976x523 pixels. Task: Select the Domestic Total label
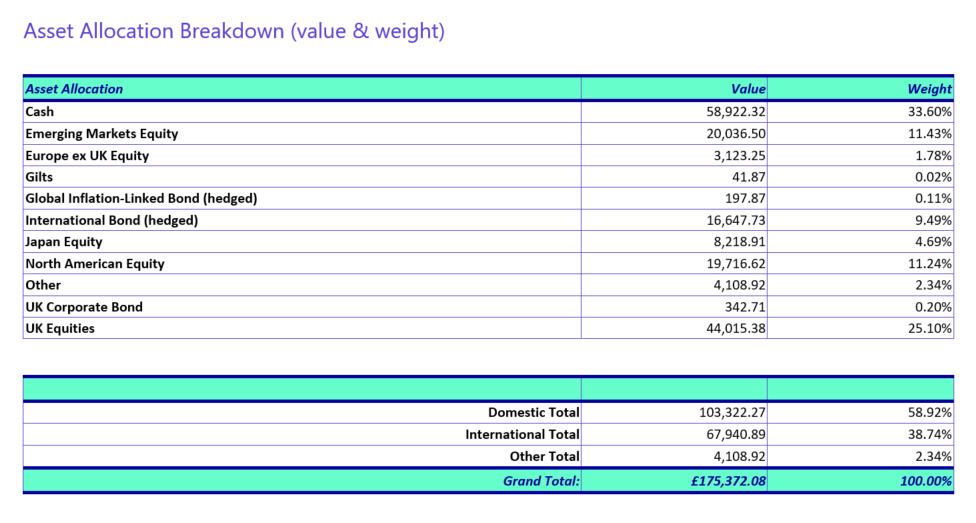point(533,412)
